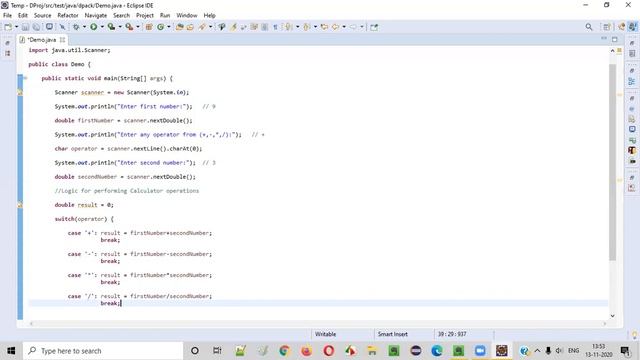Open the Run menu
640x360 pixels.
coord(165,15)
